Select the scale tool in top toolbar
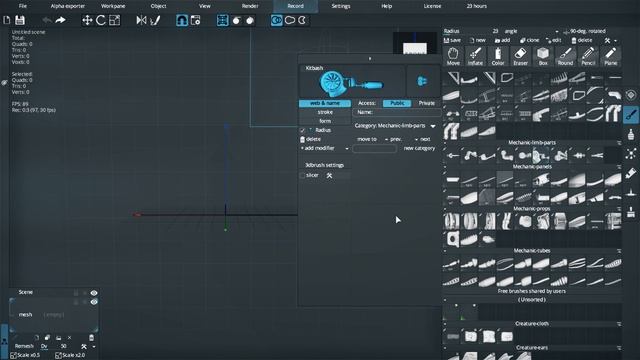The image size is (640, 360). click(x=115, y=20)
